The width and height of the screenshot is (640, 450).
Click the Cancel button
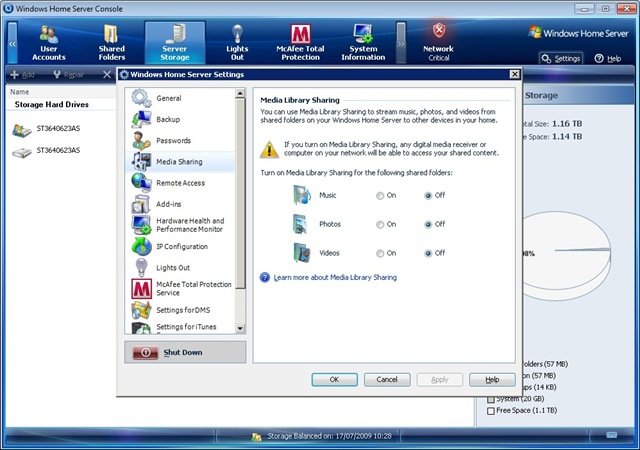pyautogui.click(x=387, y=380)
